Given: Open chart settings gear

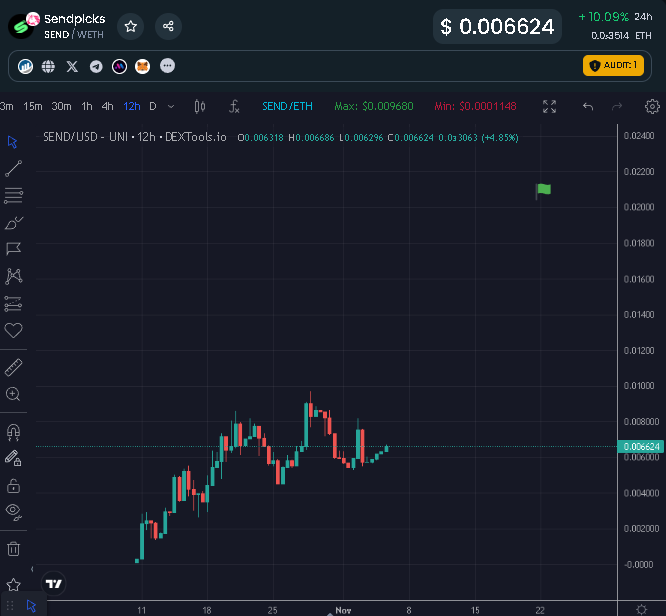Looking at the screenshot, I should pos(652,106).
